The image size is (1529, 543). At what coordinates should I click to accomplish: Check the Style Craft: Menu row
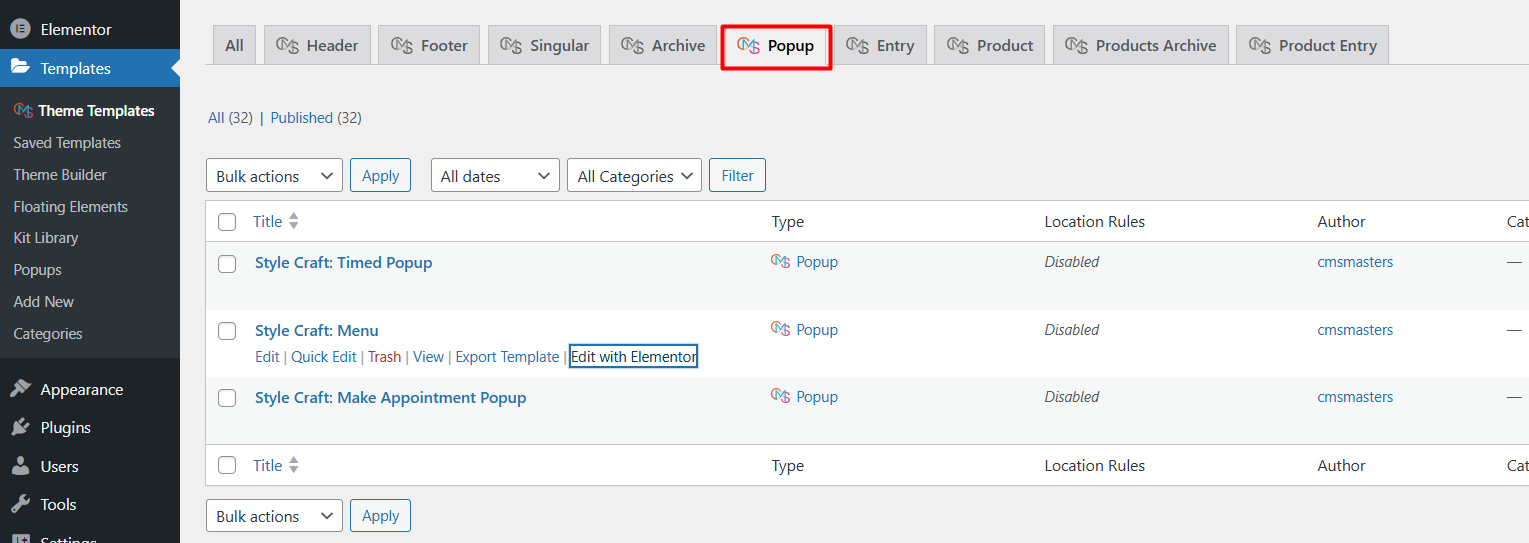[x=227, y=331]
